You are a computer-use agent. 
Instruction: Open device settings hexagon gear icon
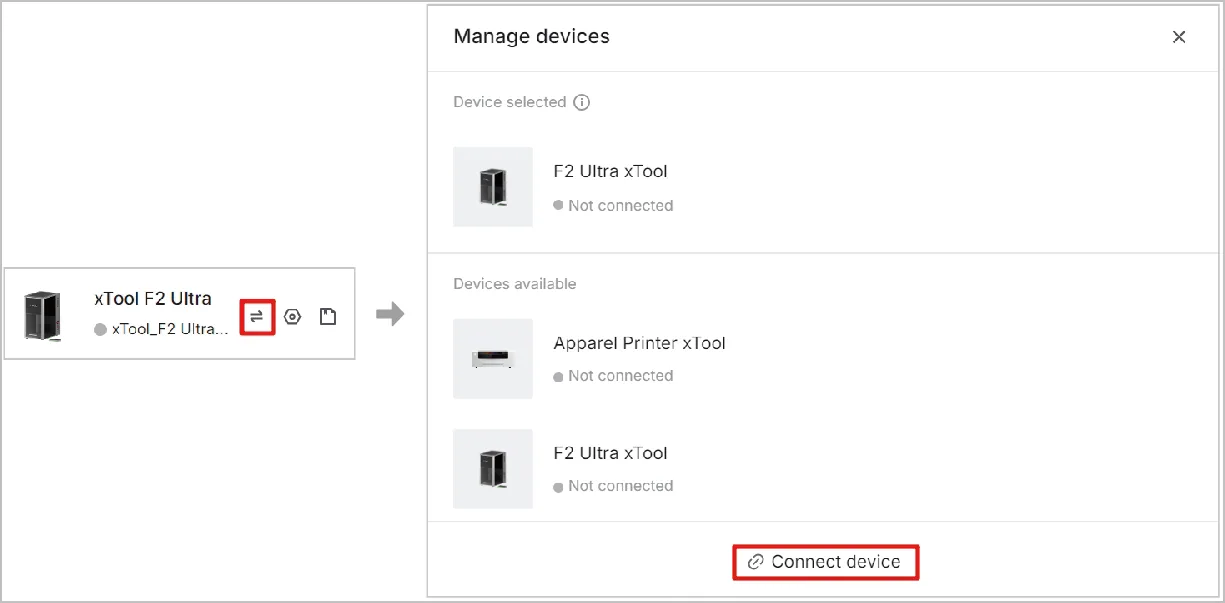[x=292, y=316]
